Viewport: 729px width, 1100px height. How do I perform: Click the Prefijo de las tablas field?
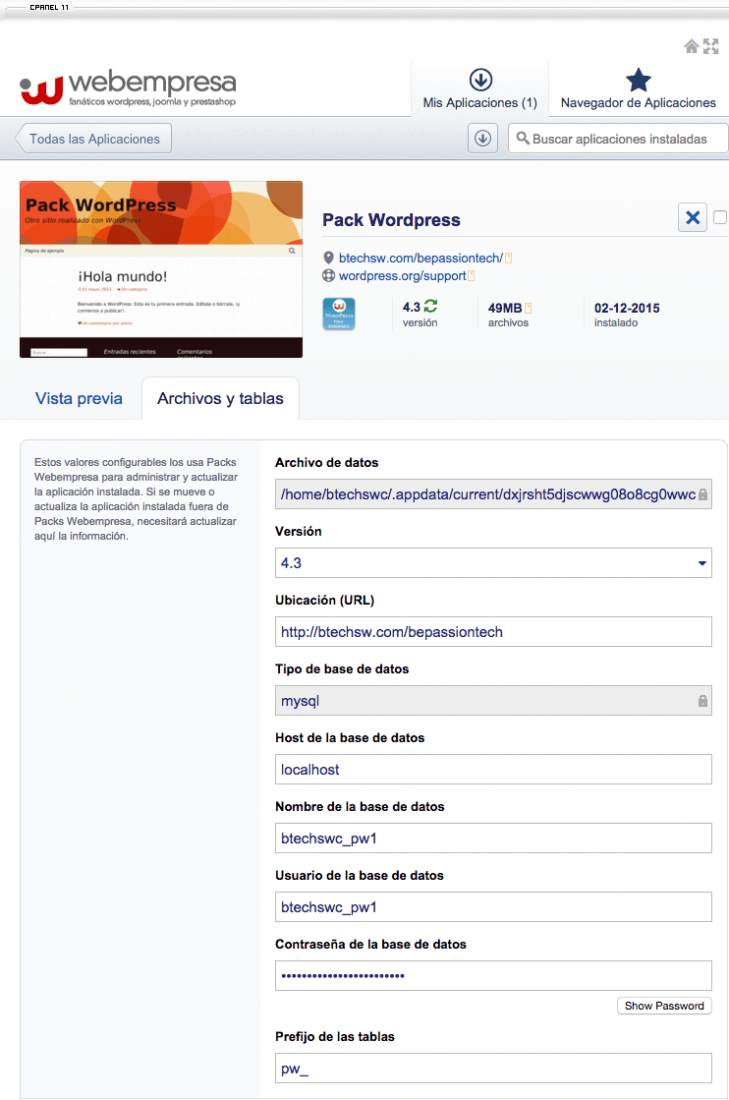pos(493,1068)
